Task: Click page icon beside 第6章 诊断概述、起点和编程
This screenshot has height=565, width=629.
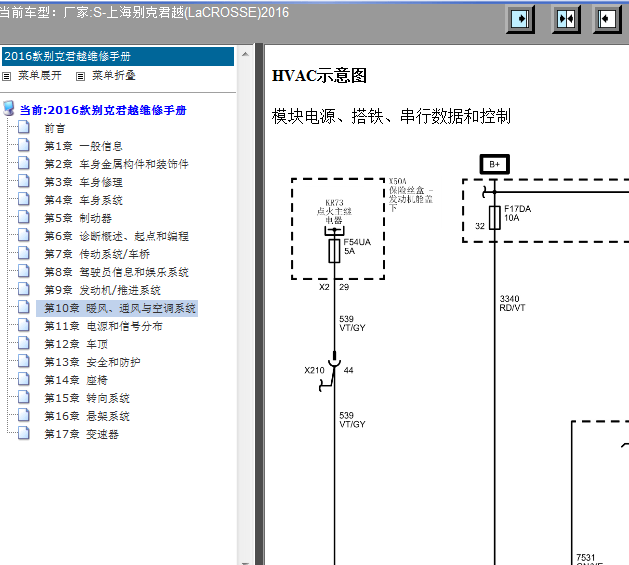Action: [24, 235]
